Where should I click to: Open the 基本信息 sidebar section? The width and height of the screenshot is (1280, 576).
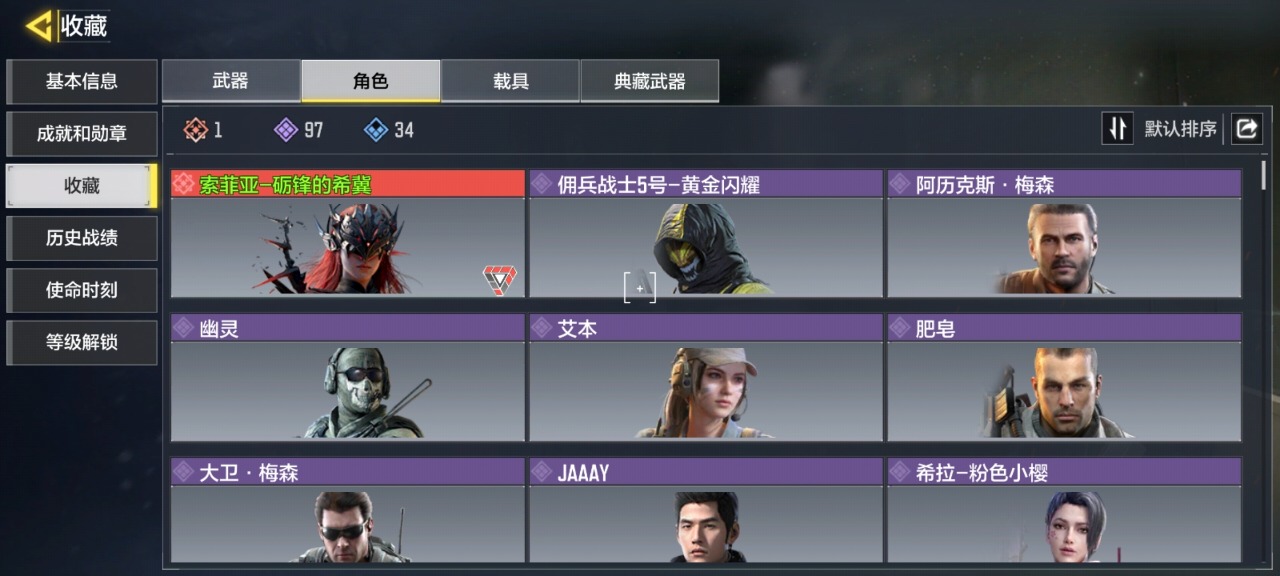click(x=82, y=82)
